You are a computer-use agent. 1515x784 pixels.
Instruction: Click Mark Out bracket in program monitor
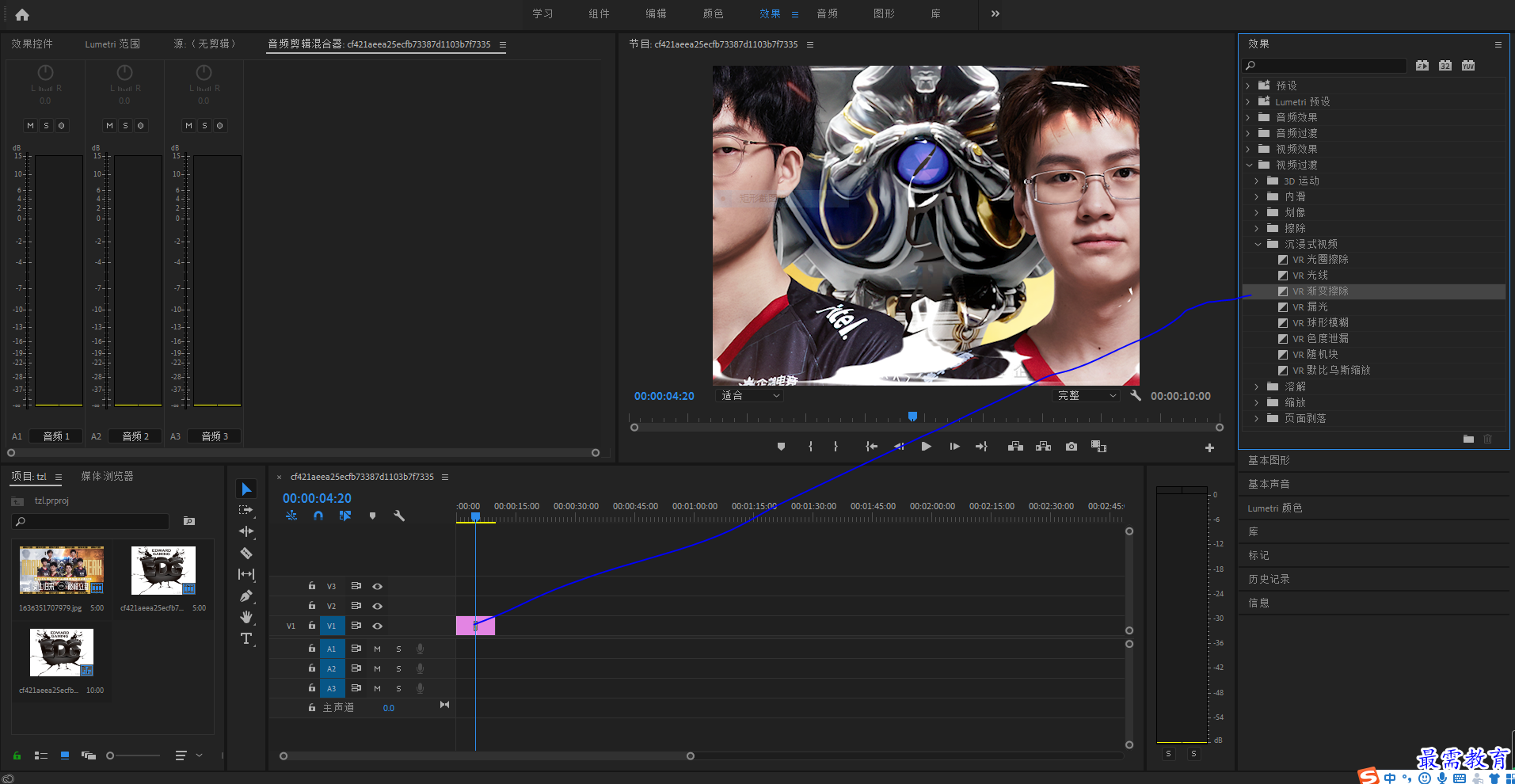tap(836, 447)
